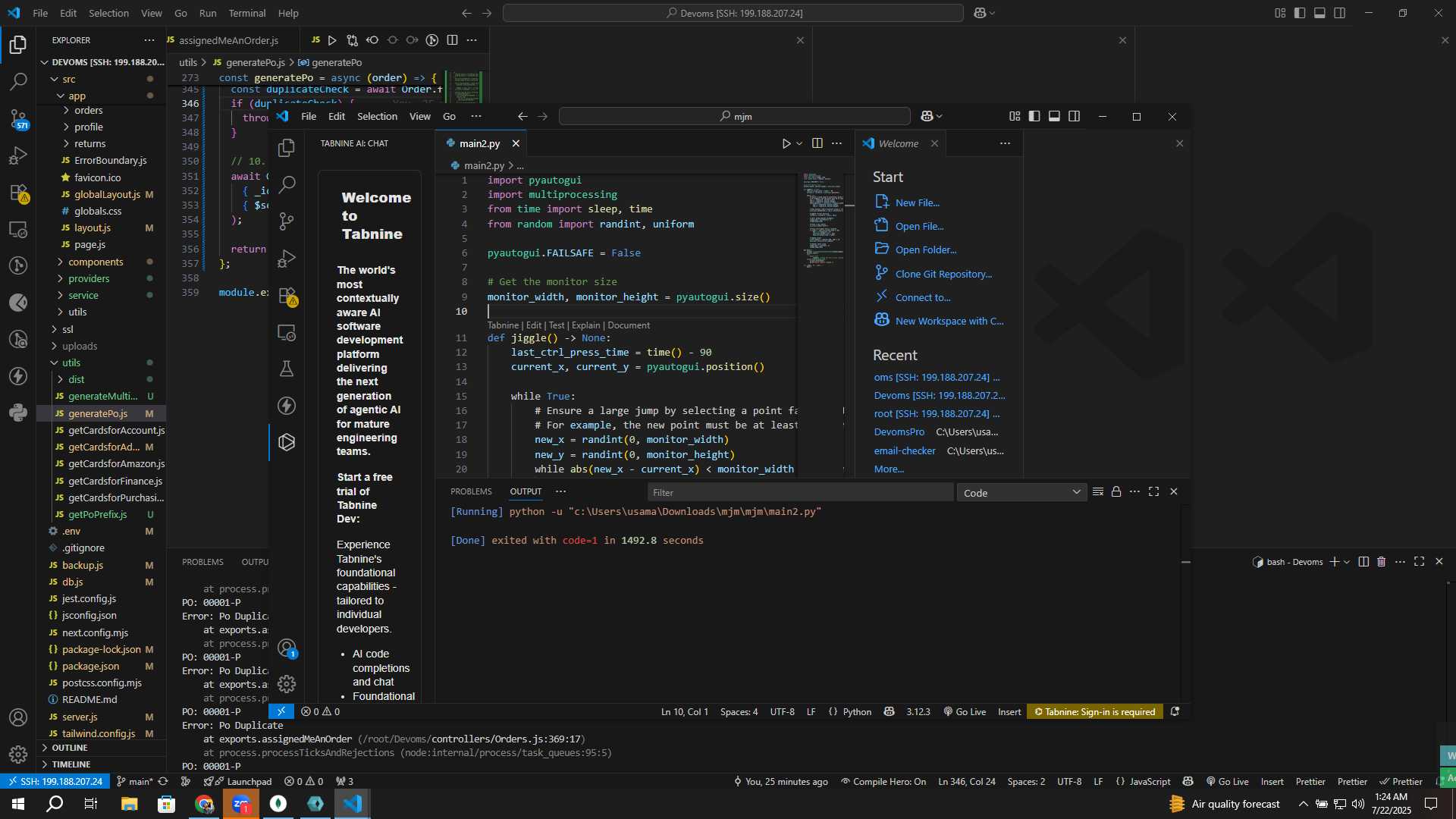Open Tabnine view in mjm activity bar
The width and height of the screenshot is (1456, 819).
pyautogui.click(x=287, y=442)
